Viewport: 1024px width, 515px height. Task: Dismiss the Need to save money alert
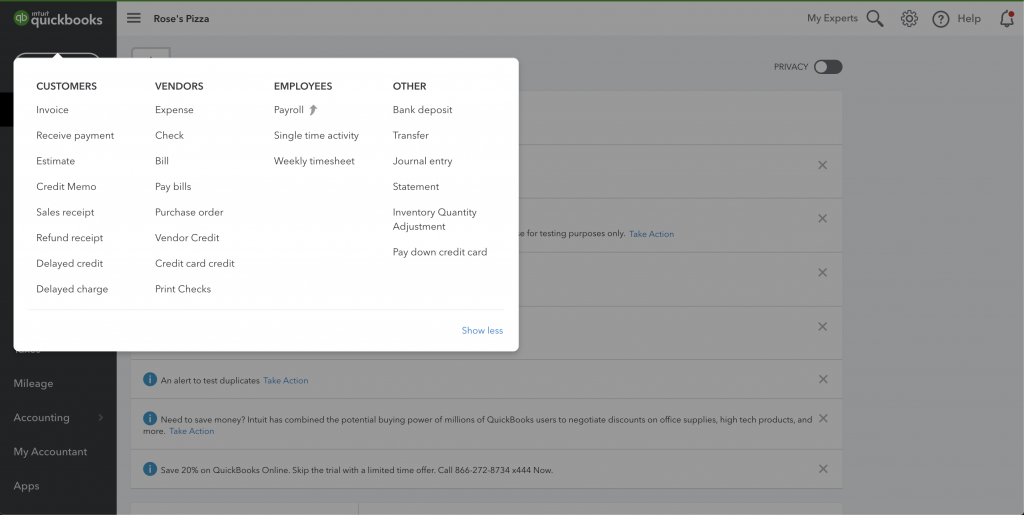(x=823, y=418)
